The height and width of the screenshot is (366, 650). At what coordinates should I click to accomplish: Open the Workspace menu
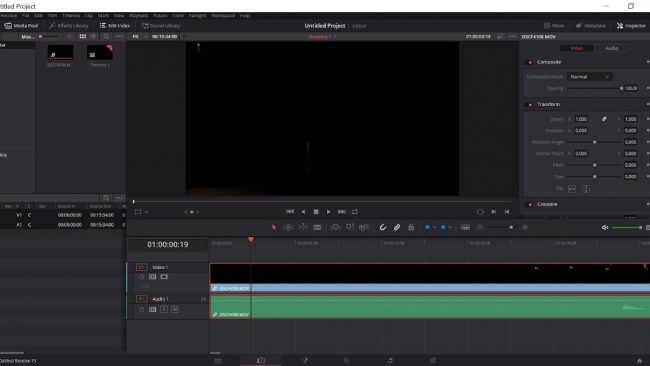pyautogui.click(x=223, y=16)
